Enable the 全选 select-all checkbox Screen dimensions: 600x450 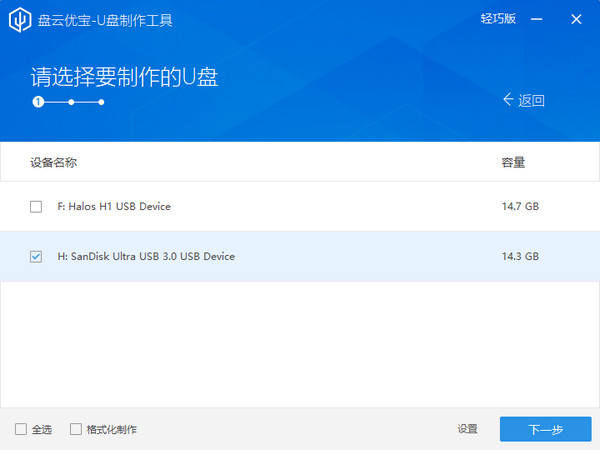tap(21, 429)
